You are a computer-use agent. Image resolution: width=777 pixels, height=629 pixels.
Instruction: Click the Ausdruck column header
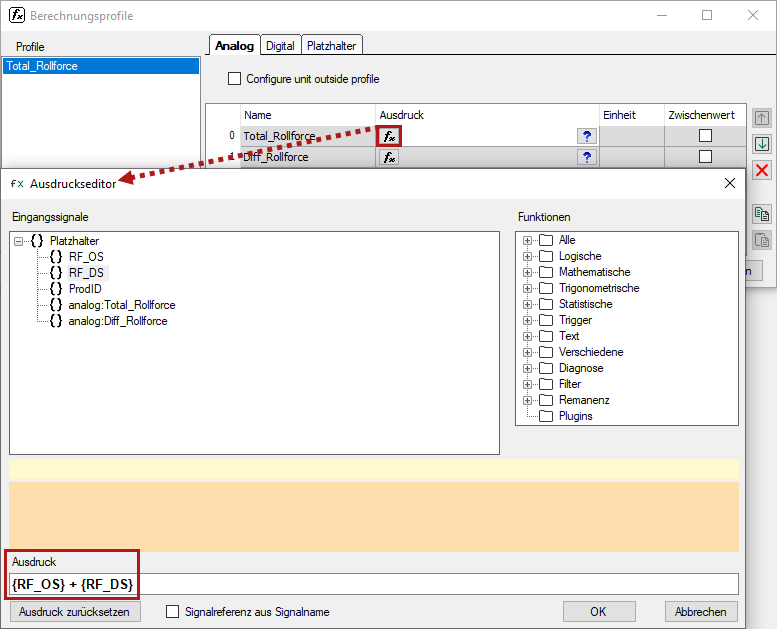pos(487,115)
